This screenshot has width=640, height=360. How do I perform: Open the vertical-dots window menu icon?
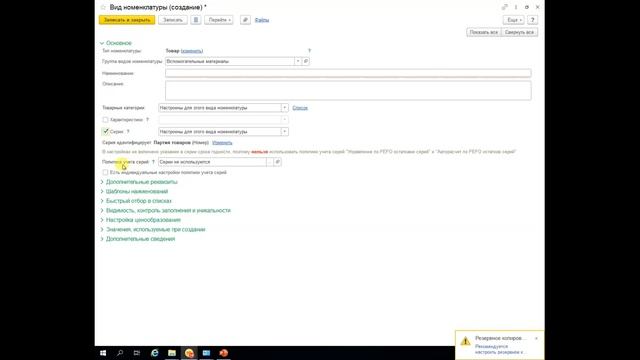point(516,7)
